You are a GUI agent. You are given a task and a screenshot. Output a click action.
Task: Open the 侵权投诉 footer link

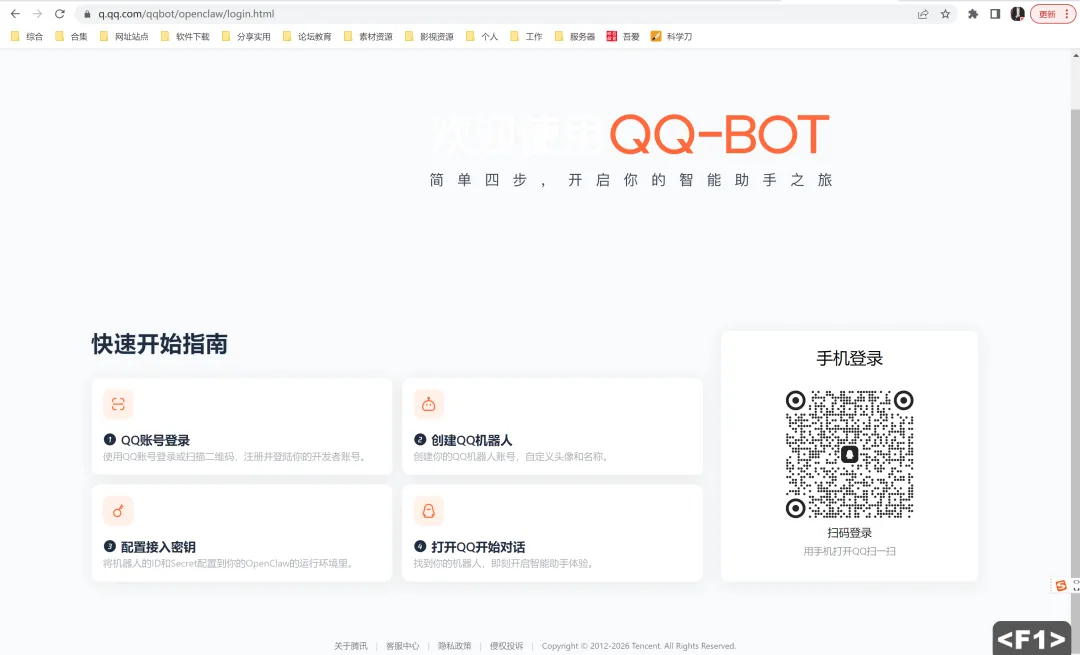[x=506, y=646]
